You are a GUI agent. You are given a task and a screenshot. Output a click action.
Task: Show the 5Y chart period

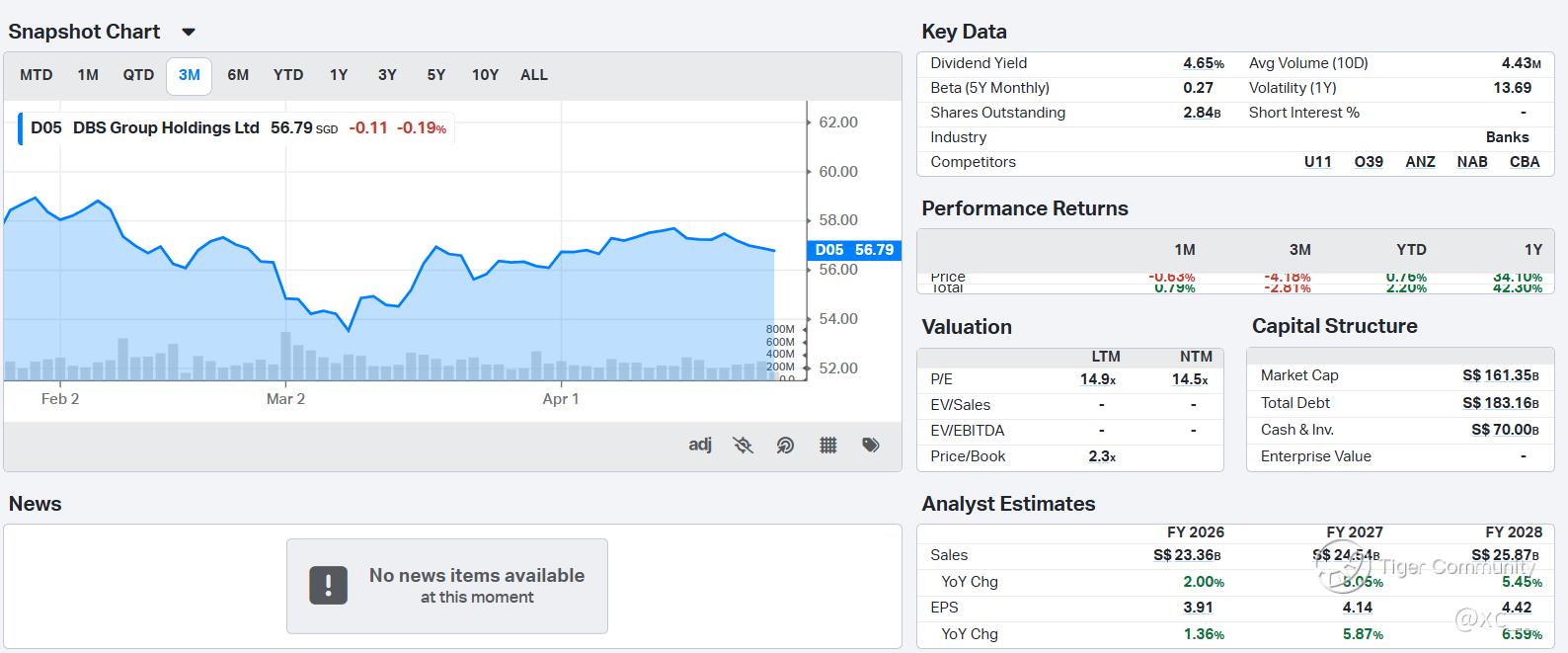[x=436, y=75]
